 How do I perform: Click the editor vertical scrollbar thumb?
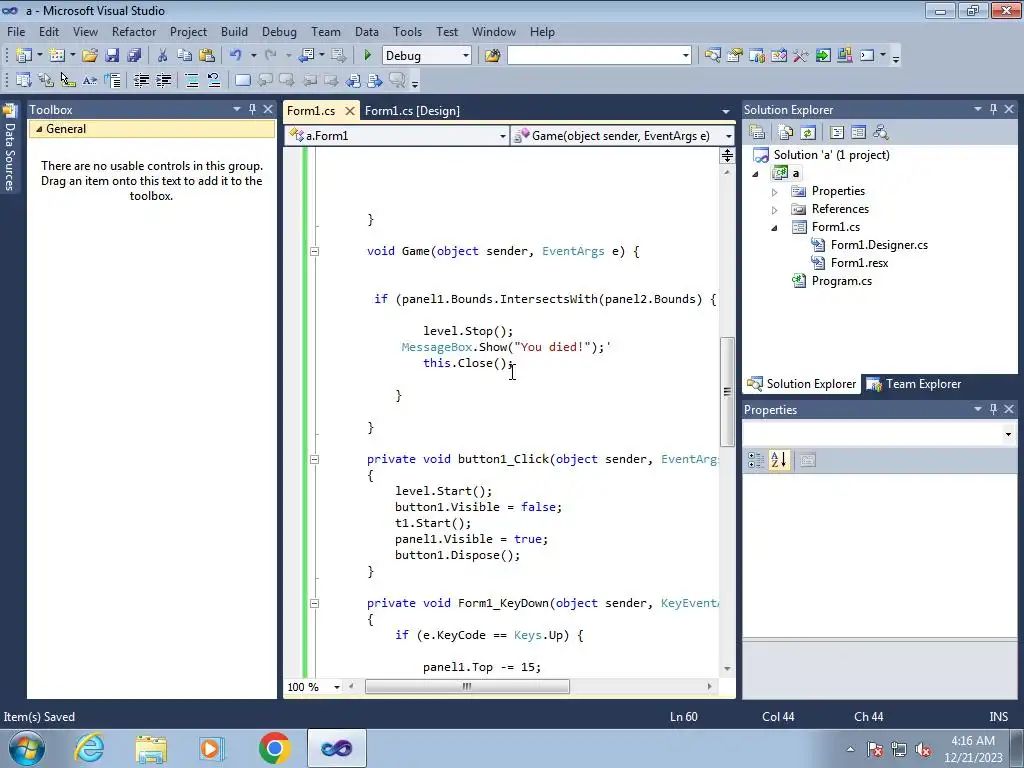click(x=727, y=392)
